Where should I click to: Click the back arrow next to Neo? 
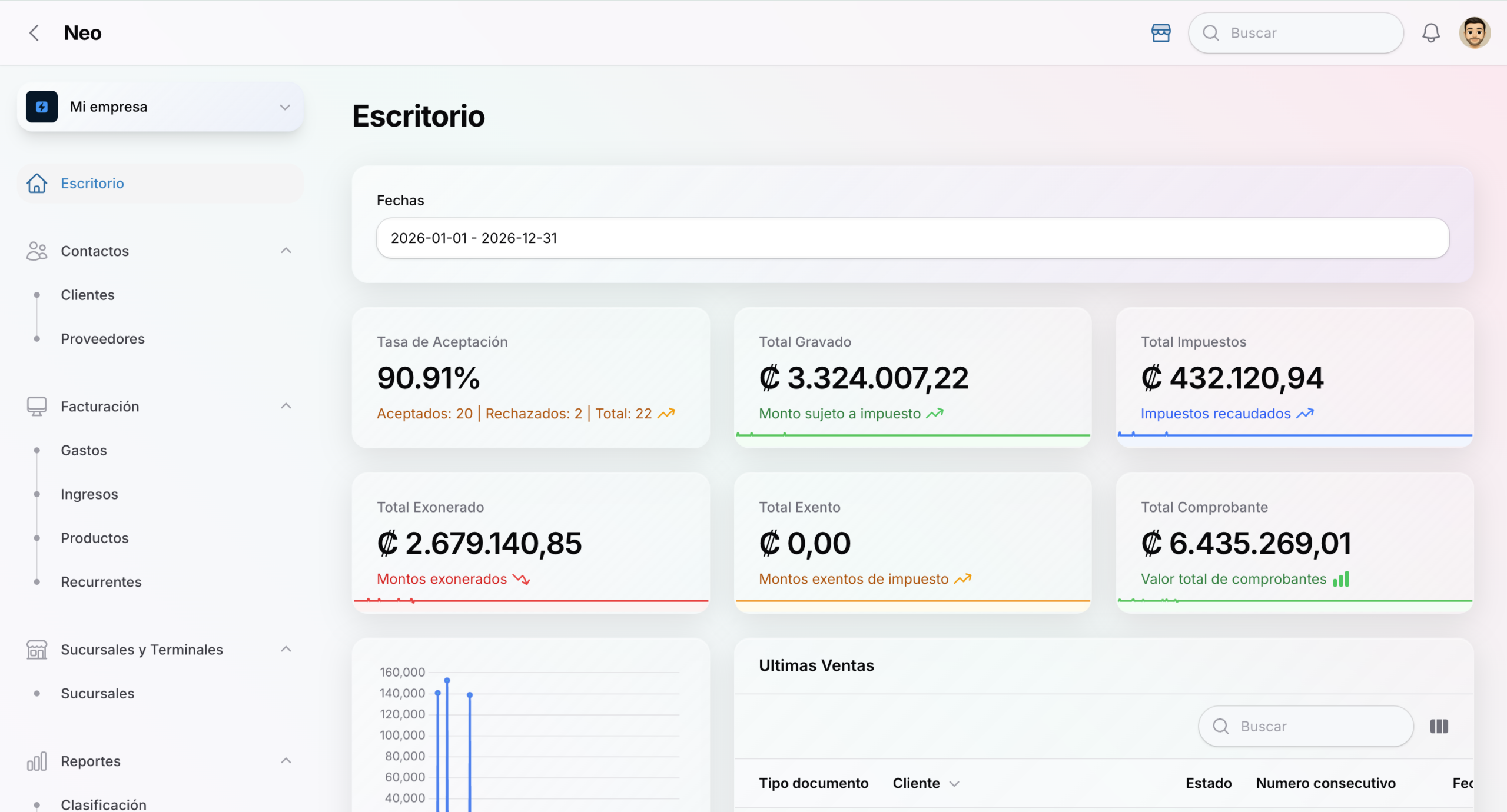pos(34,33)
